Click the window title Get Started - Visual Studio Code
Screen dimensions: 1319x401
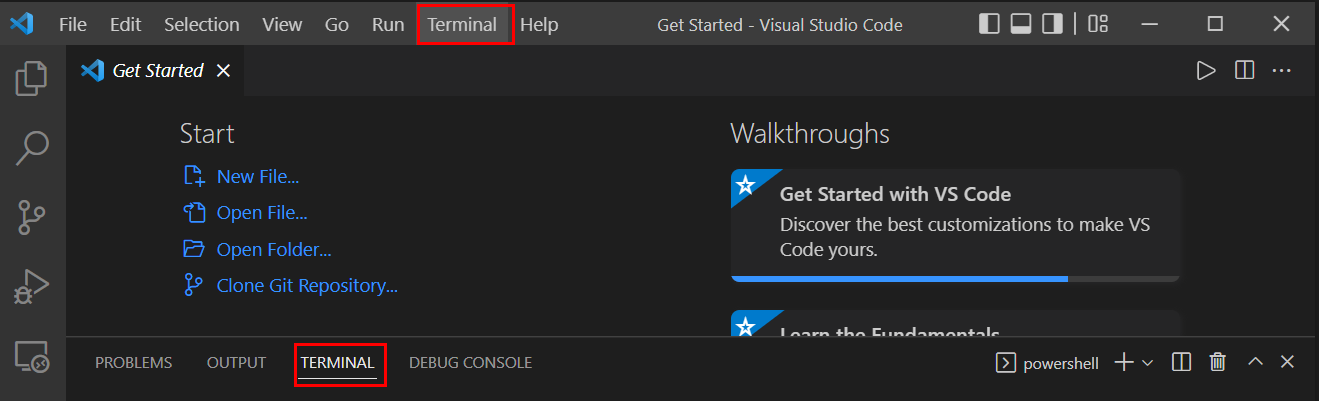point(780,25)
